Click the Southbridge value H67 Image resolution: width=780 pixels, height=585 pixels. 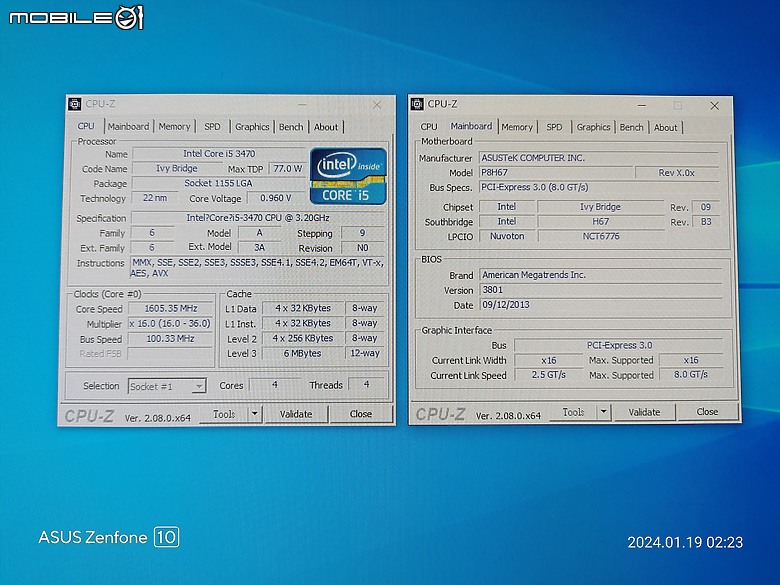point(600,221)
